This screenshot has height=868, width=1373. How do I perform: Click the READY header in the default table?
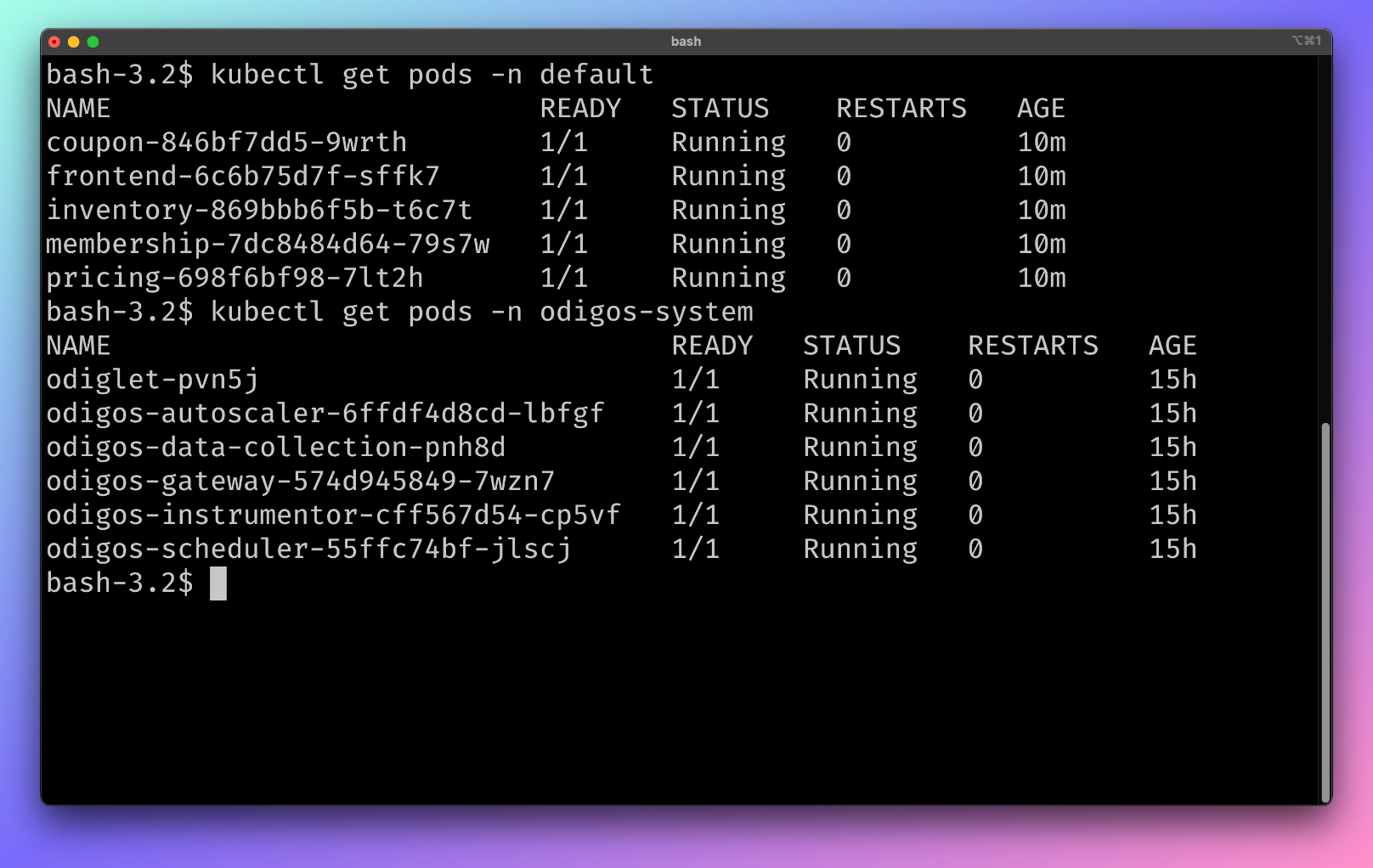tap(580, 109)
